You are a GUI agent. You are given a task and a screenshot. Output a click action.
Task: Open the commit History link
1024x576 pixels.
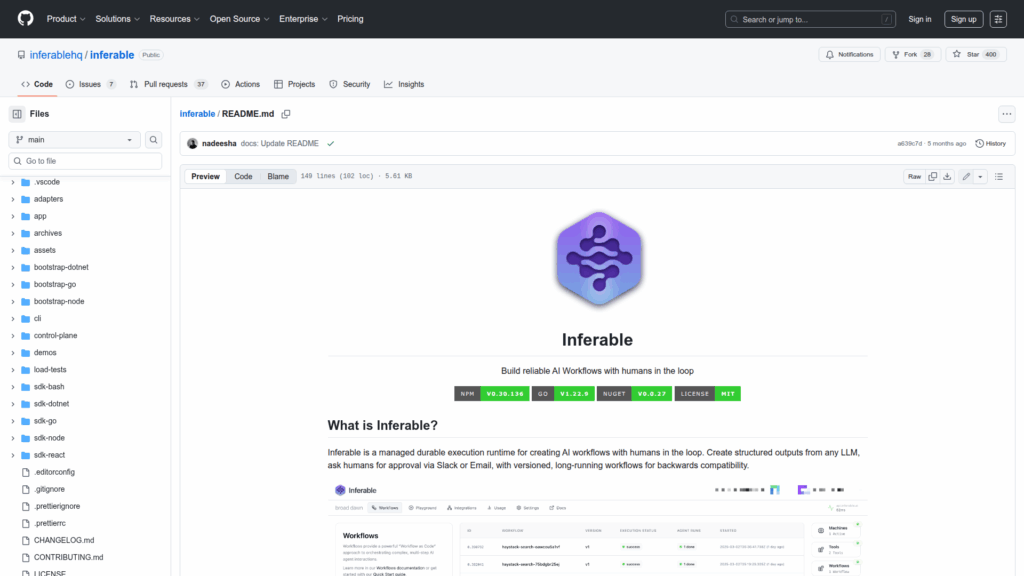pyautogui.click(x=990, y=144)
